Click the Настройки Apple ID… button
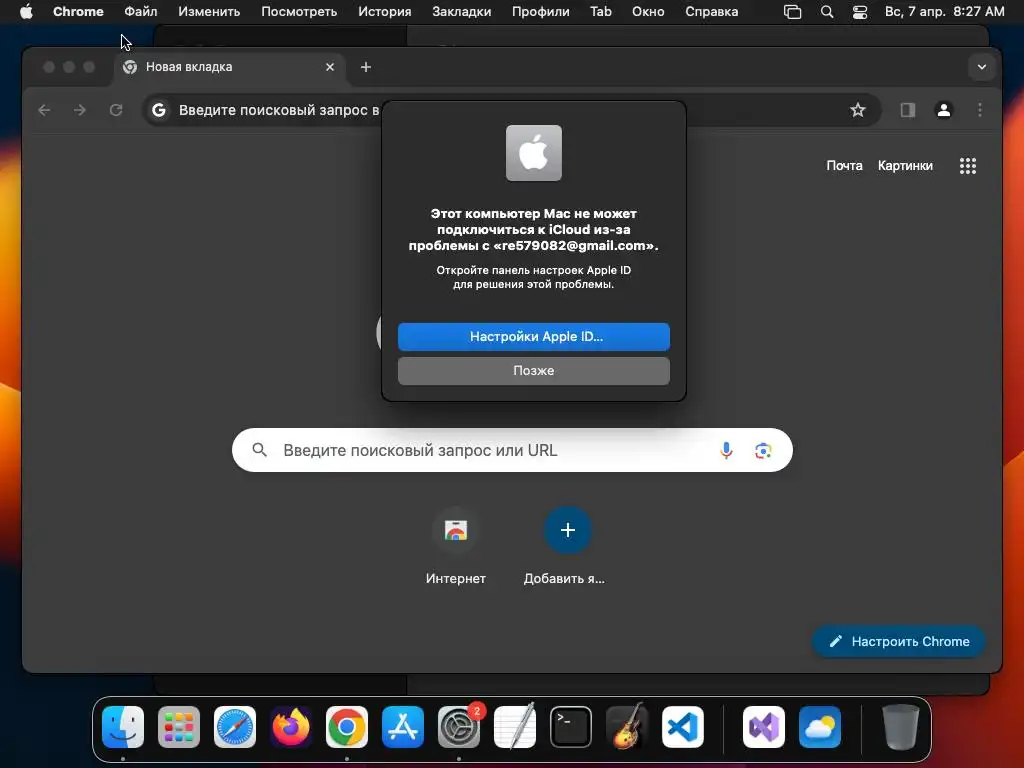1024x768 pixels. [534, 336]
